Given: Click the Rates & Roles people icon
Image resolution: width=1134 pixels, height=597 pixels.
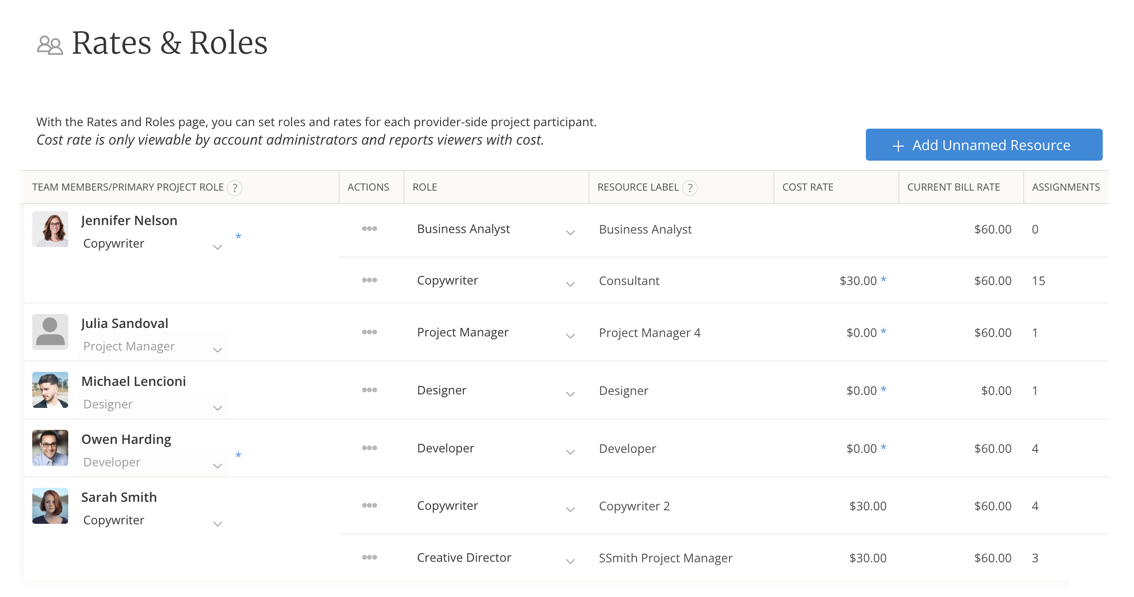Looking at the screenshot, I should (49, 46).
